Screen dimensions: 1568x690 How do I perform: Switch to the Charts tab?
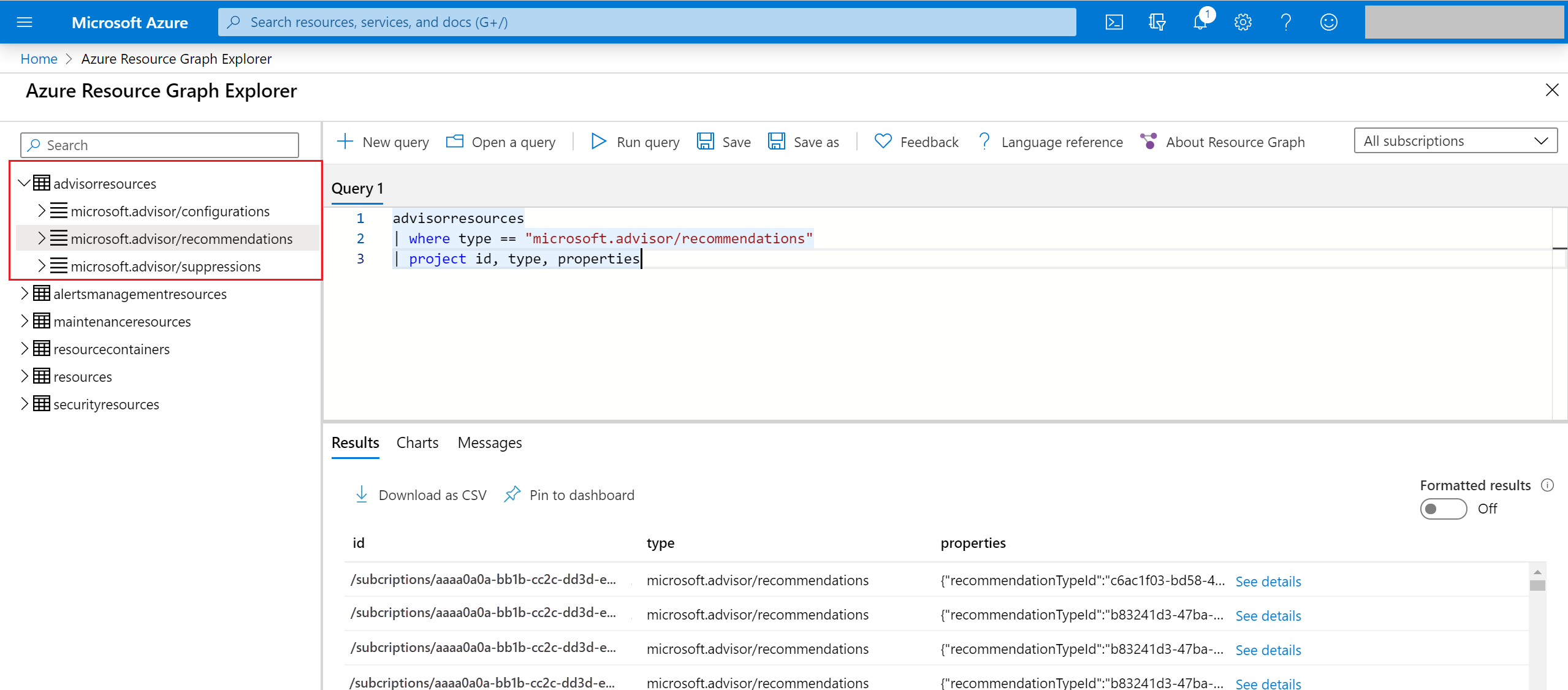tap(417, 442)
